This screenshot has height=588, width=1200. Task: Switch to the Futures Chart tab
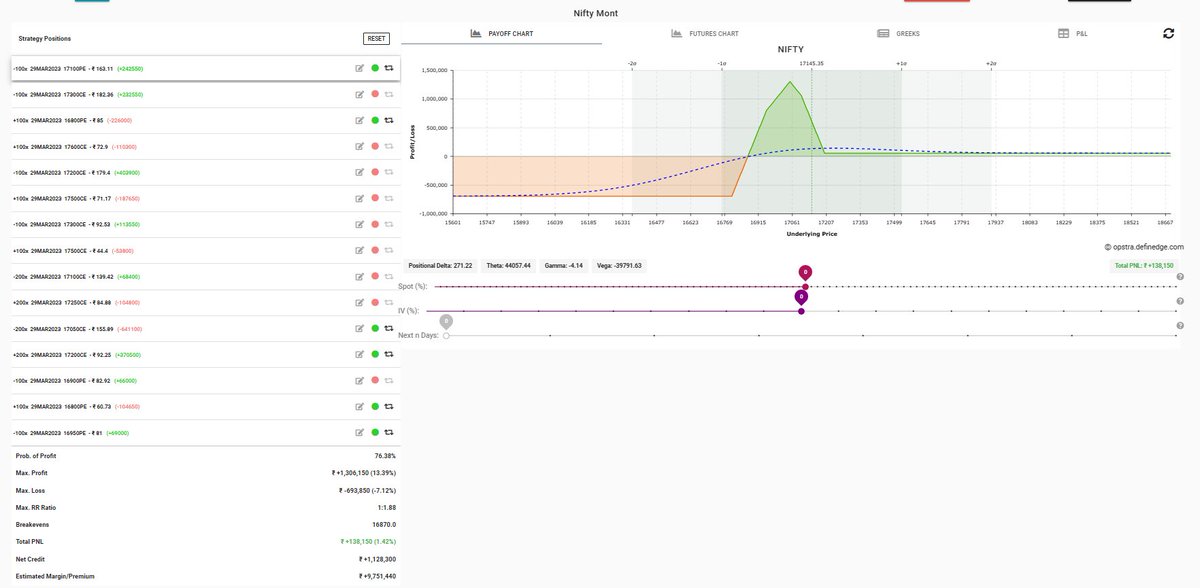click(705, 33)
